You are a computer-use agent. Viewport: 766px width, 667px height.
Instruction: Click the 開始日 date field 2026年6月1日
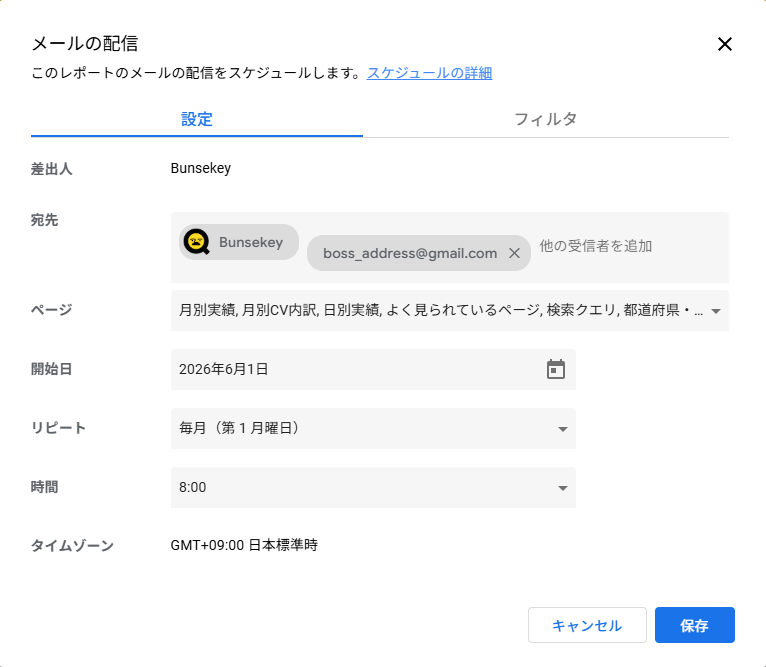tap(373, 369)
